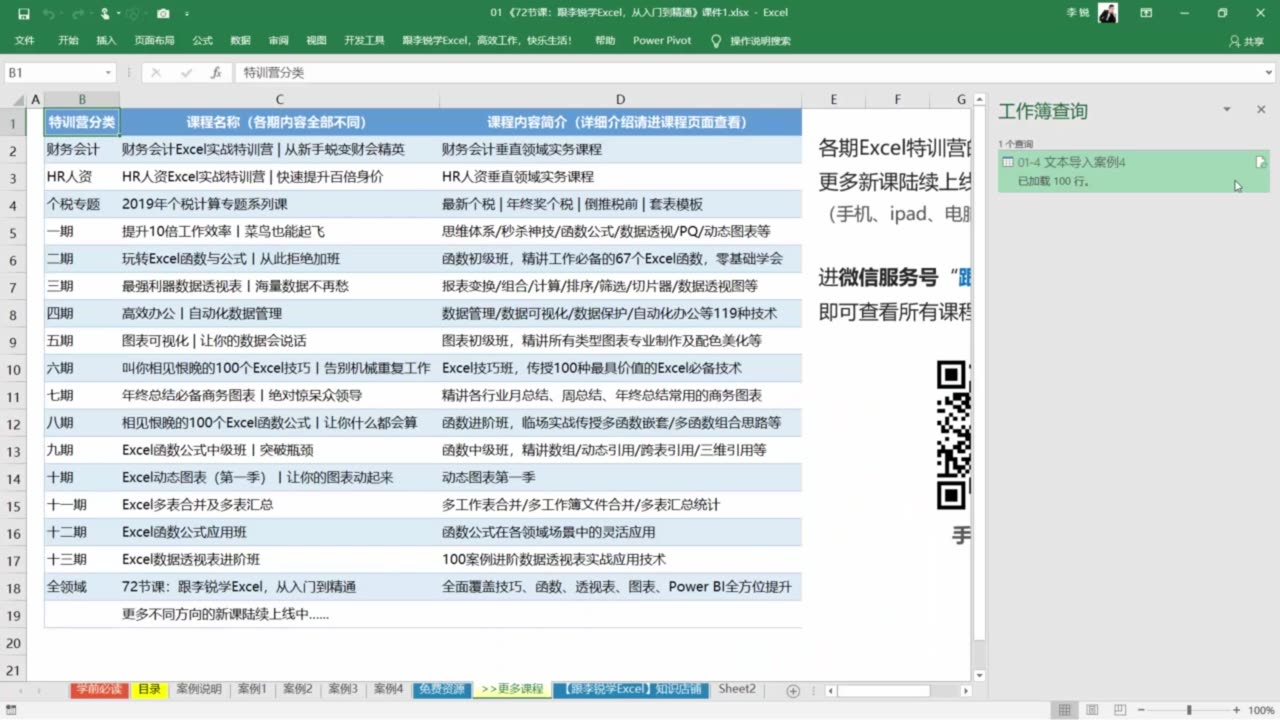1280x720 pixels.
Task: Add a new sheet with the plus icon
Action: (793, 691)
